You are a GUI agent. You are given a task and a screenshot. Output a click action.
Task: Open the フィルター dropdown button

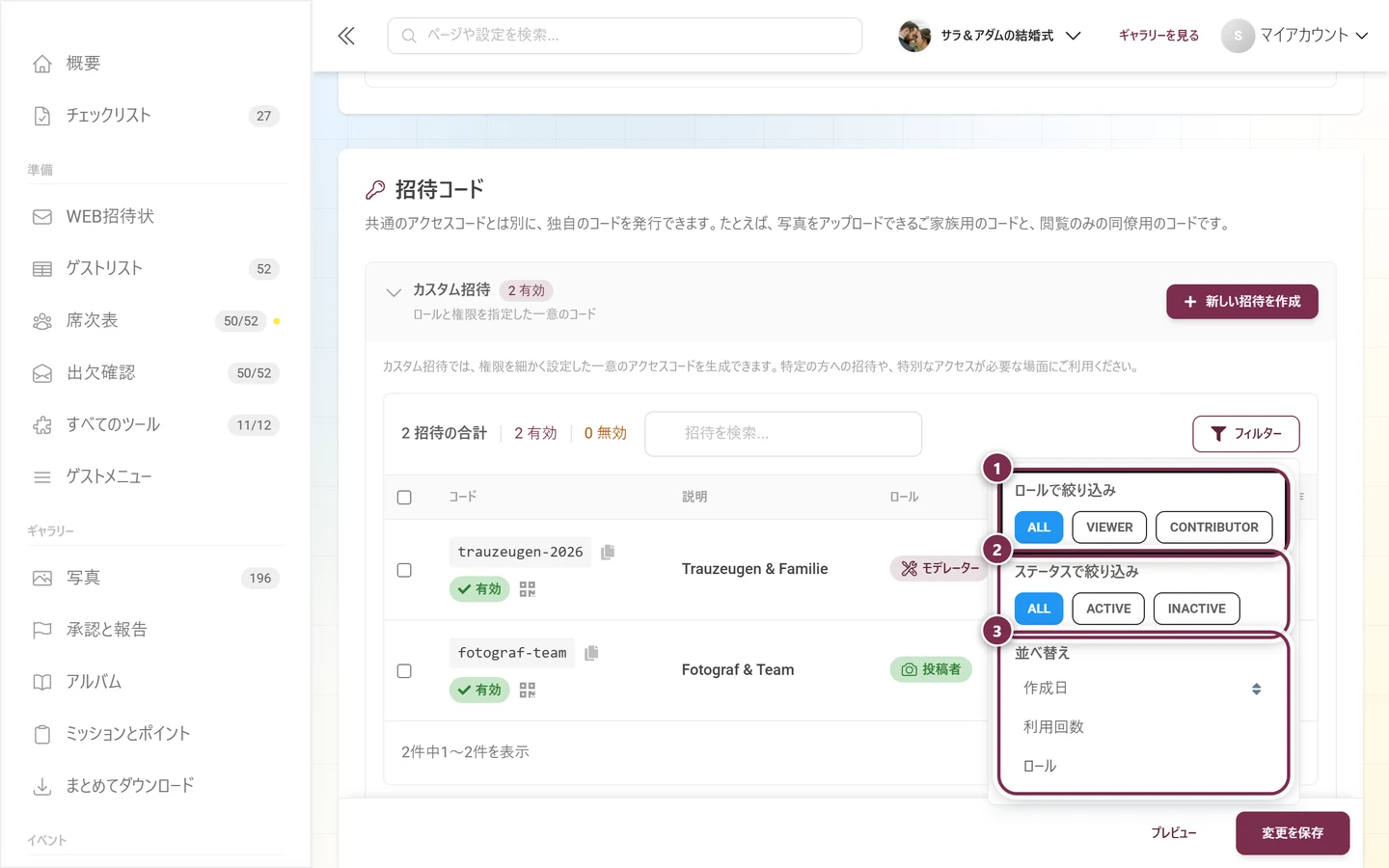(1245, 434)
